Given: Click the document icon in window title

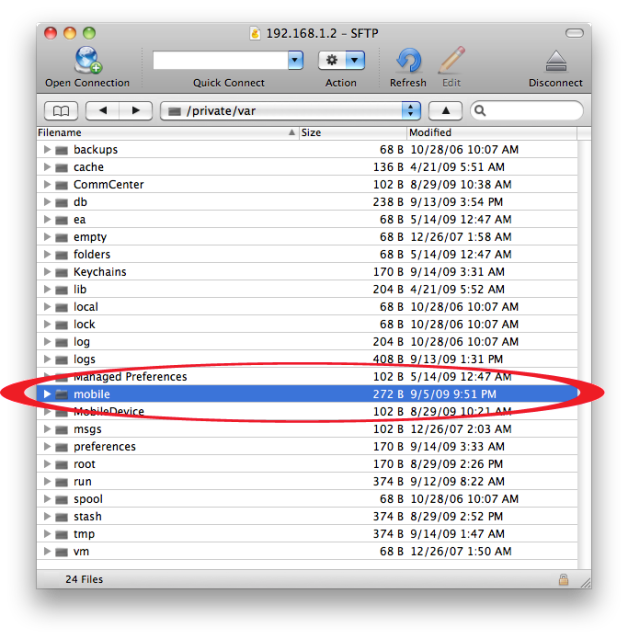Looking at the screenshot, I should click(x=255, y=33).
